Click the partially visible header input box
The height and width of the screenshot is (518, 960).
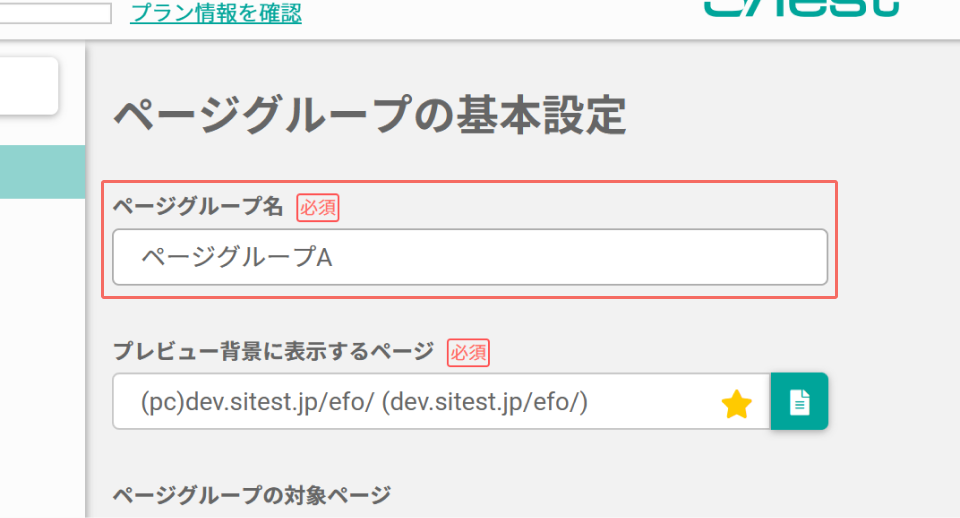tap(56, 12)
